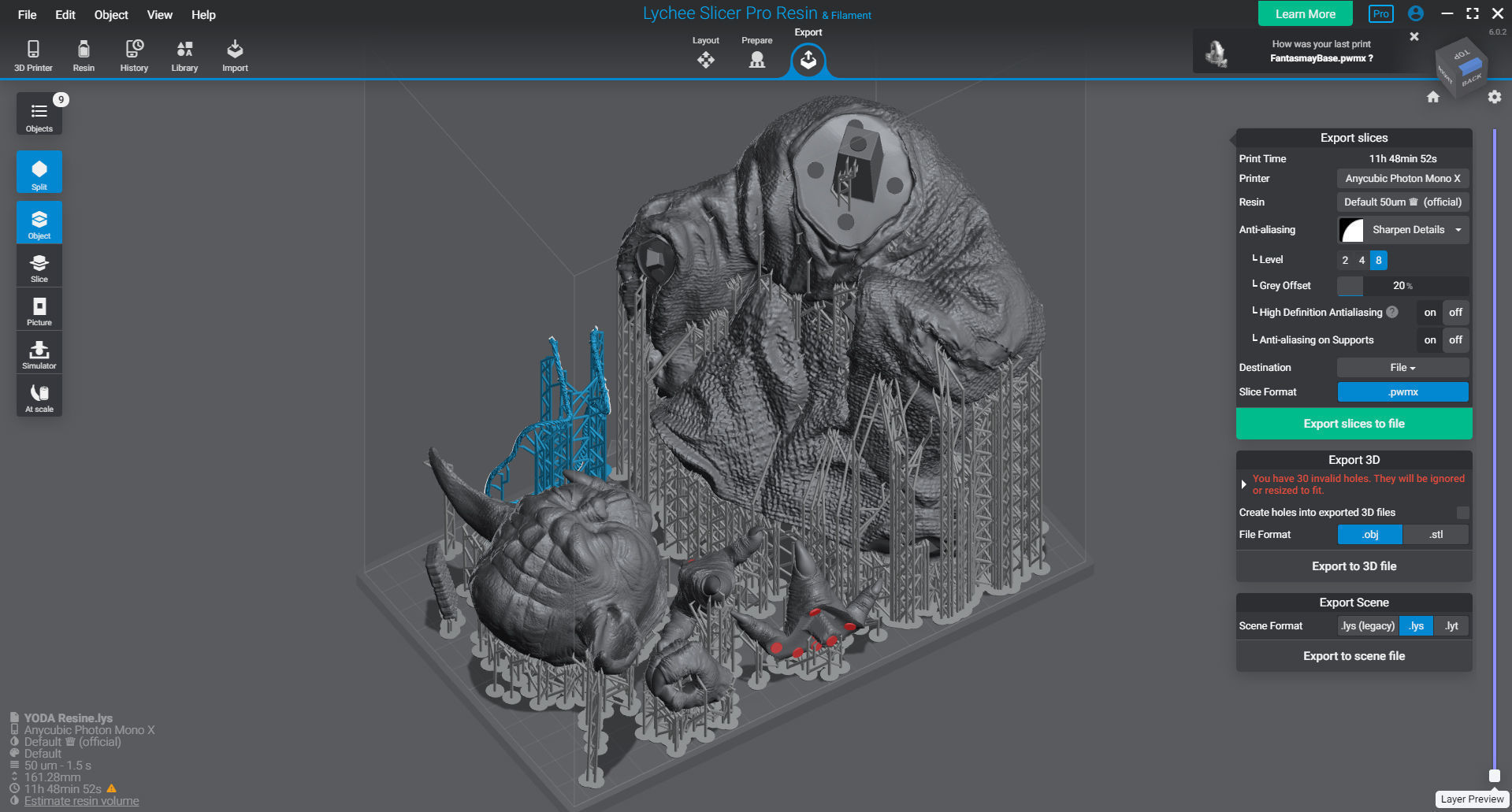1512x812 pixels.
Task: Click the print time warning triangle
Action: (112, 788)
